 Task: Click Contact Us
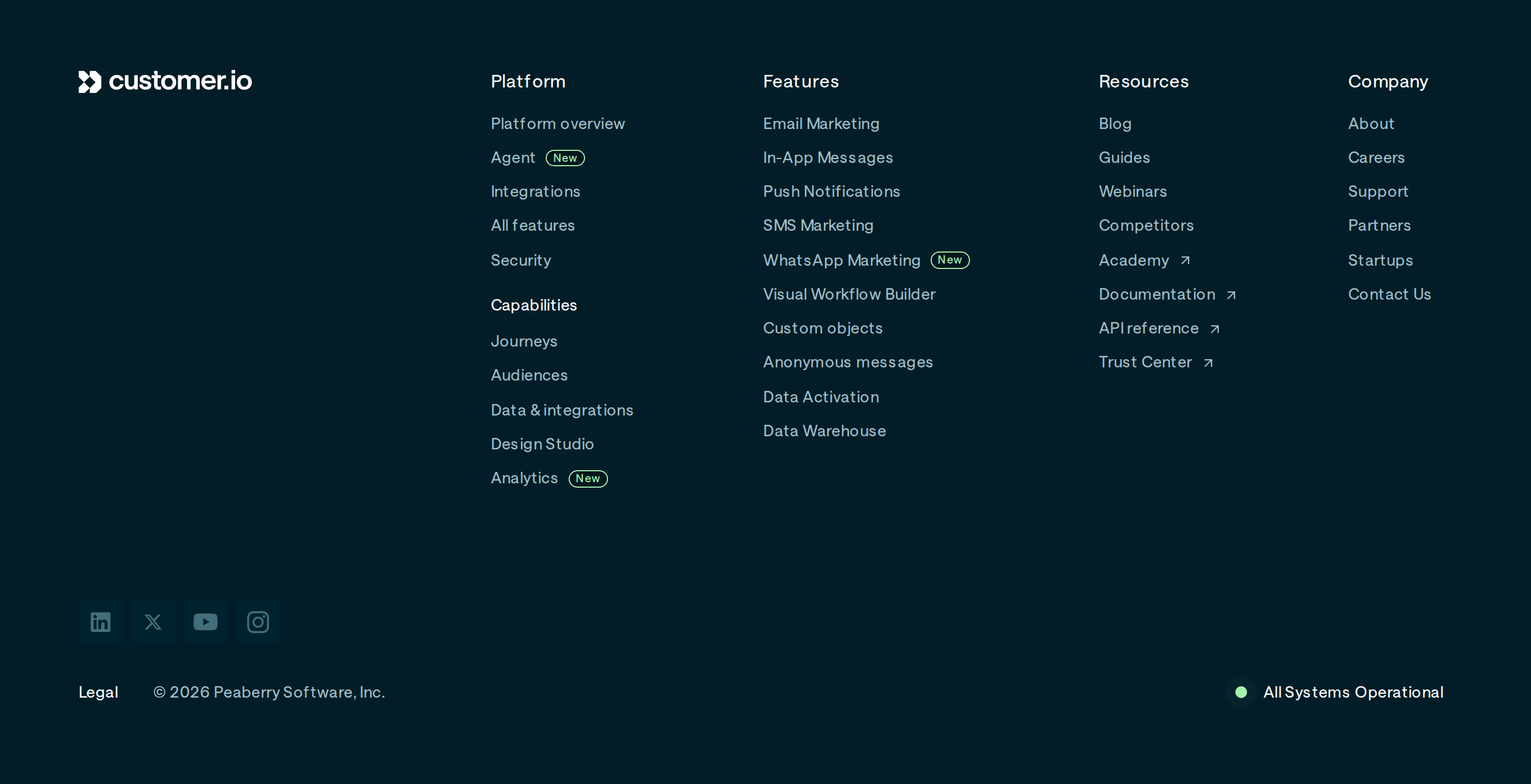click(x=1389, y=294)
